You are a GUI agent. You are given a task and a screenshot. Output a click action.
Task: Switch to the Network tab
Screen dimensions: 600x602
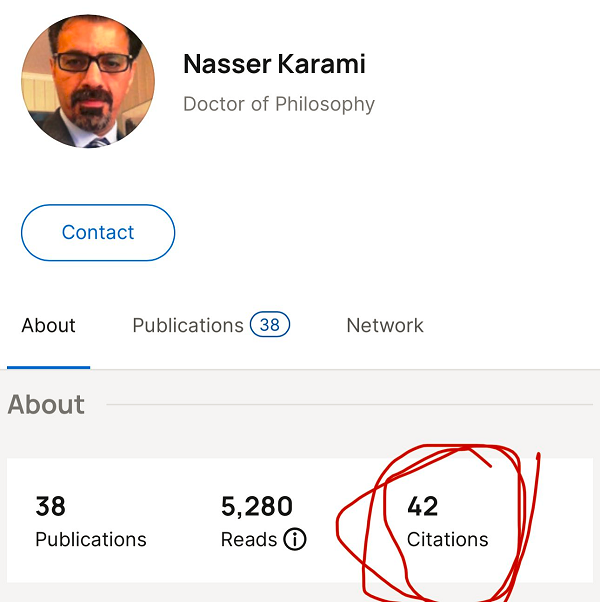click(385, 326)
